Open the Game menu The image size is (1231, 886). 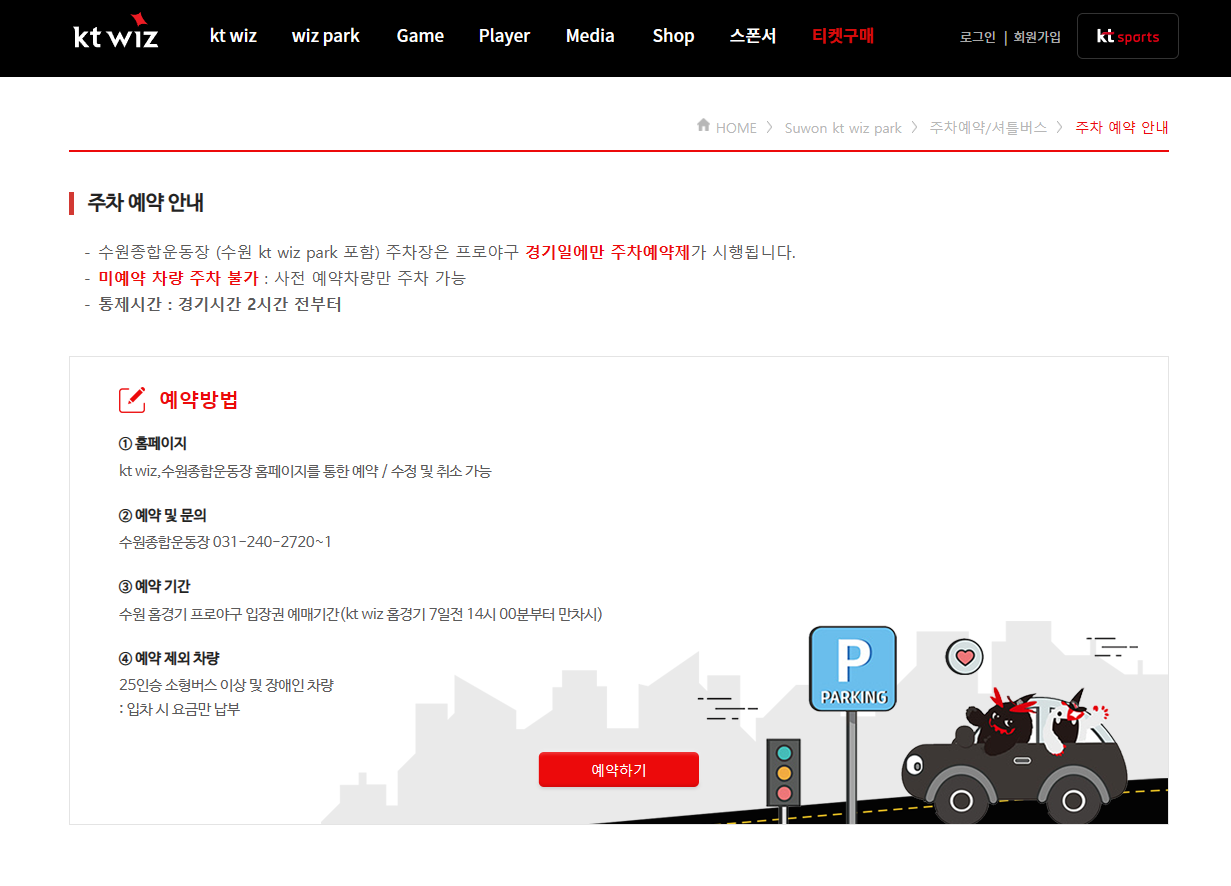[420, 36]
